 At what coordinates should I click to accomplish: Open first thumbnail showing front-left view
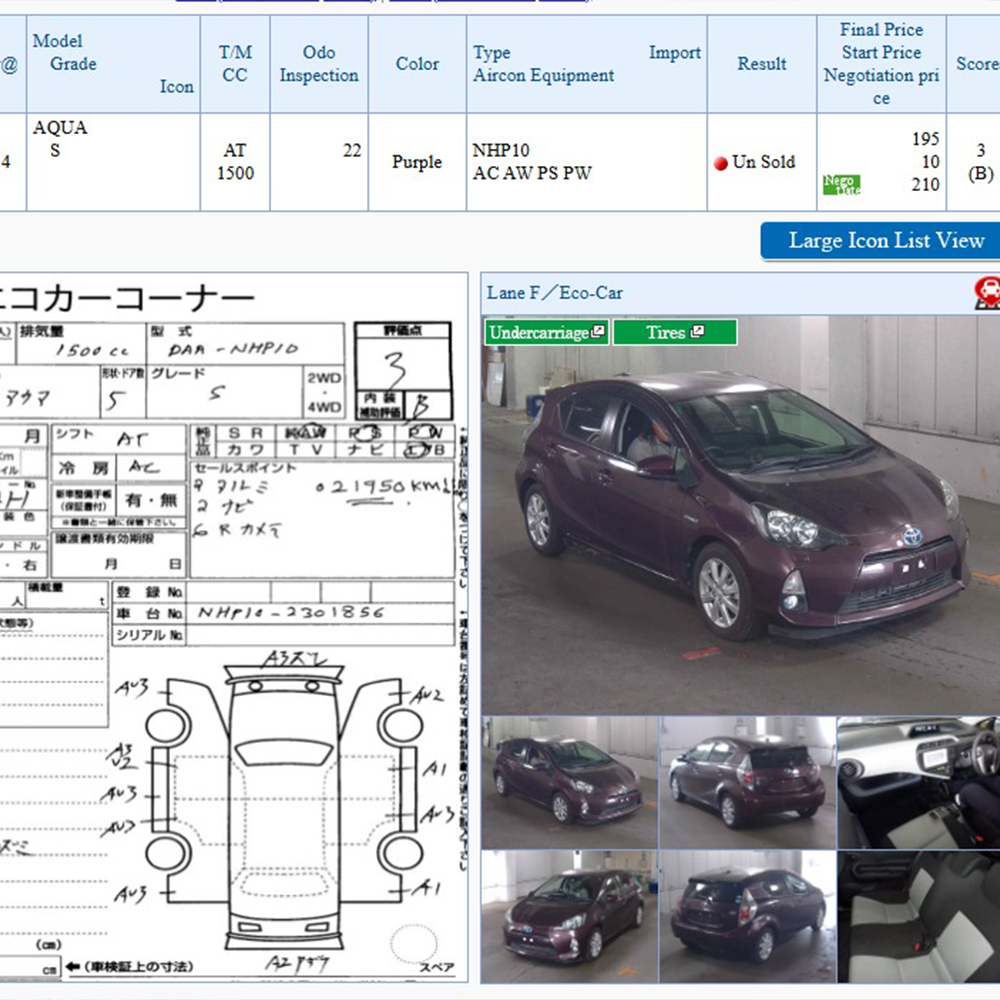pos(569,780)
